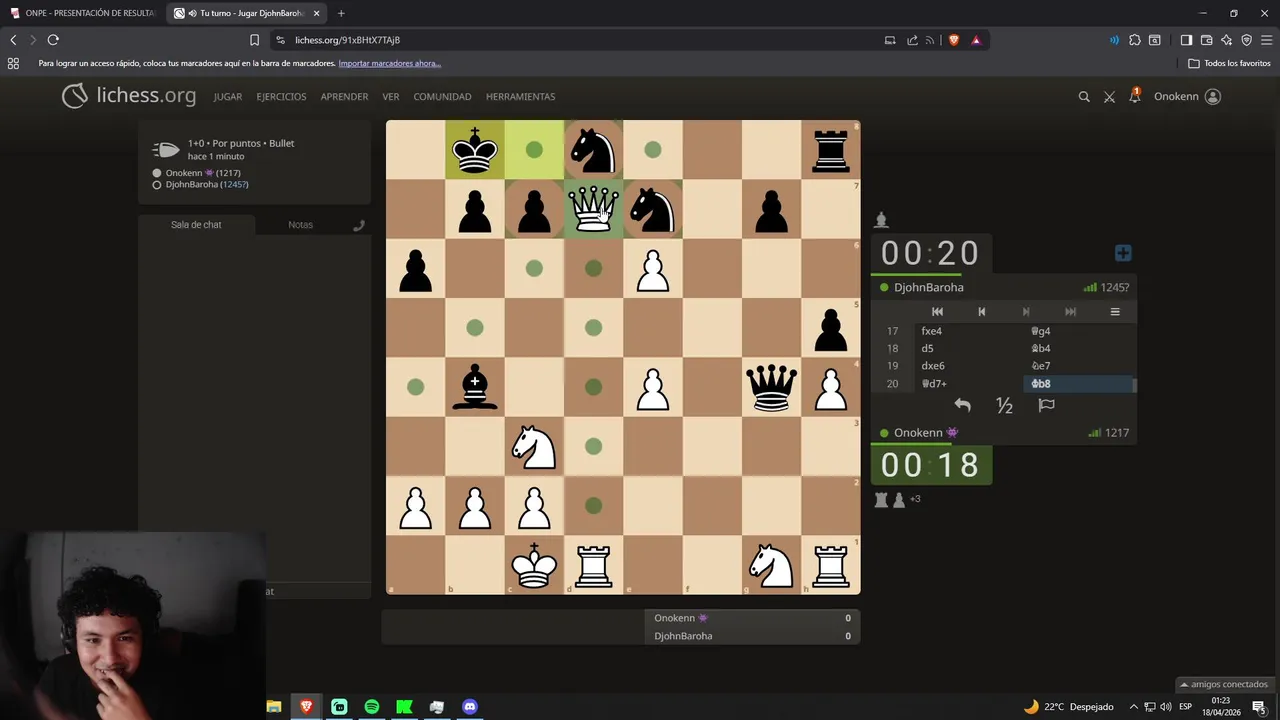This screenshot has width=1280, height=720.
Task: Open the browser main hamburger menu
Action: click(x=1266, y=40)
